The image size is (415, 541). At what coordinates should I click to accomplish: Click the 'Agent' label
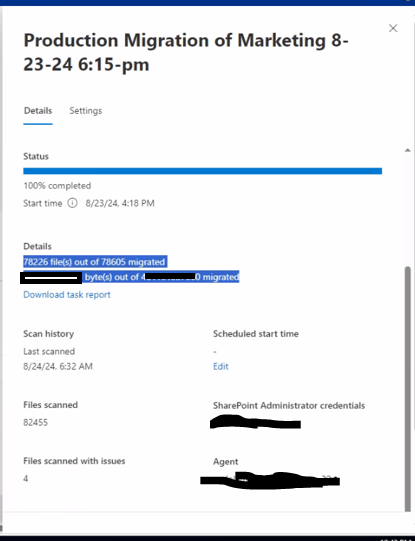point(226,462)
